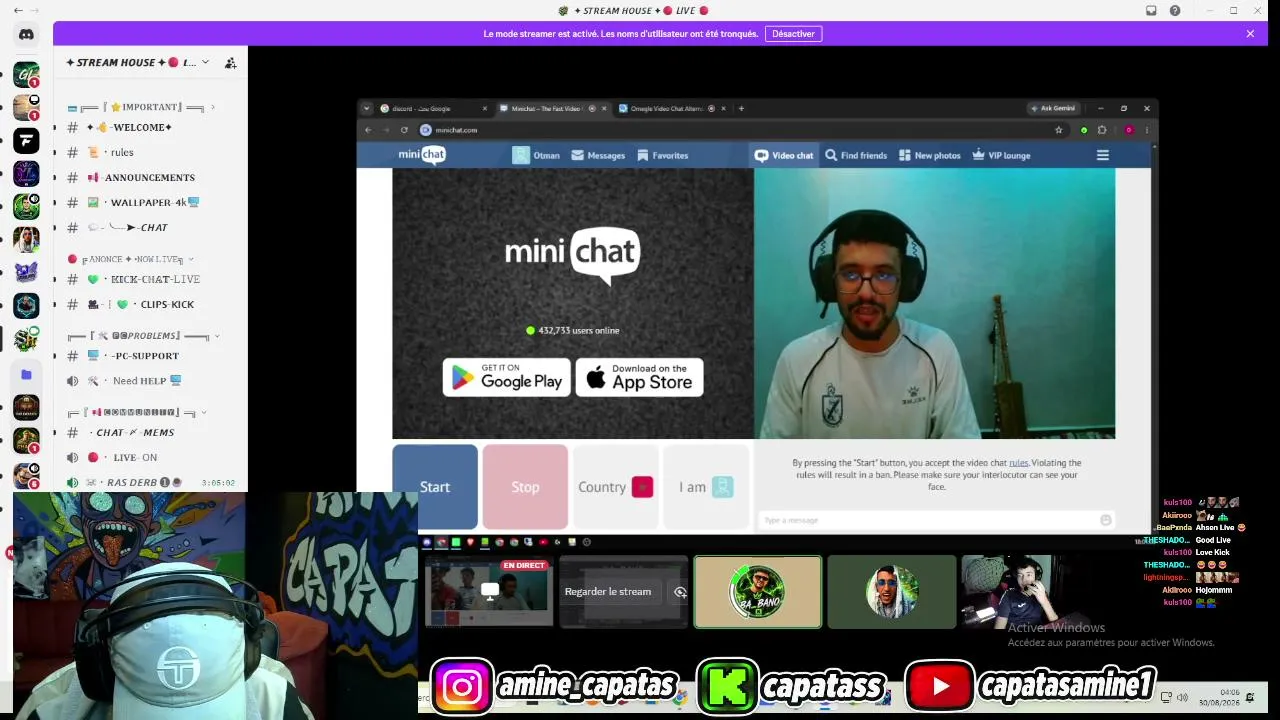The image size is (1280, 720).
Task: Click the Get it on Google Play badge
Action: point(507,377)
